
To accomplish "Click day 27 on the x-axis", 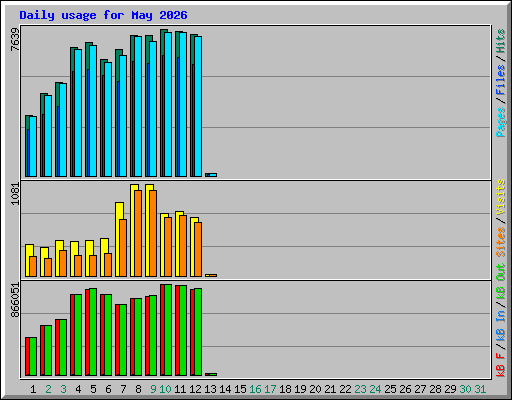I will click(420, 389).
